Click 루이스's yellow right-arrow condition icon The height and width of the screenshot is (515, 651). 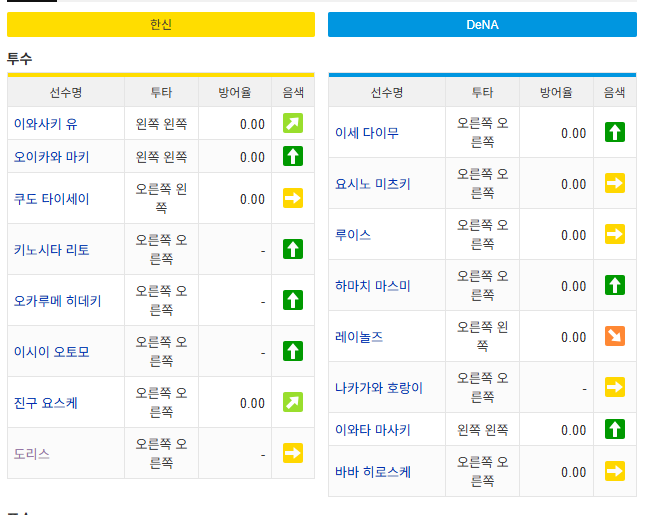pyautogui.click(x=615, y=234)
